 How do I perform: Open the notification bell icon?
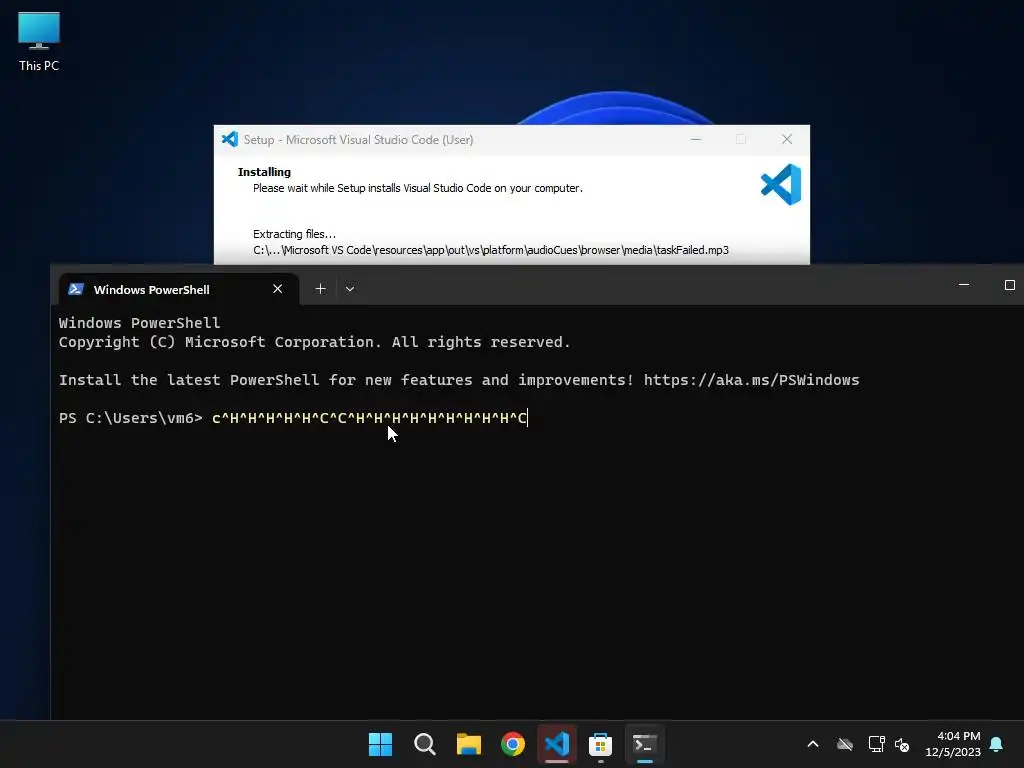pyautogui.click(x=997, y=744)
